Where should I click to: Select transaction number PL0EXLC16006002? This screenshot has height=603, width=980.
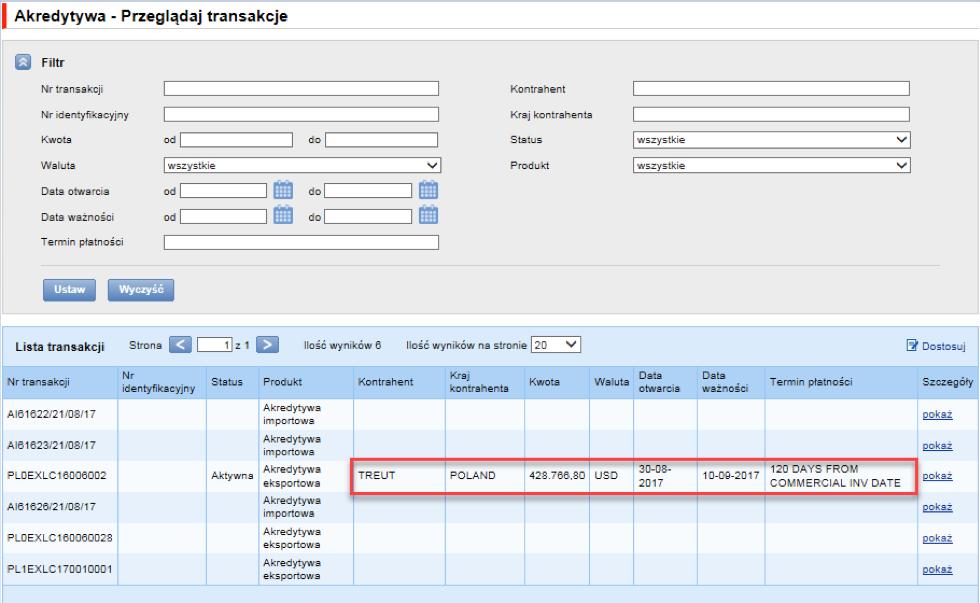tap(57, 476)
